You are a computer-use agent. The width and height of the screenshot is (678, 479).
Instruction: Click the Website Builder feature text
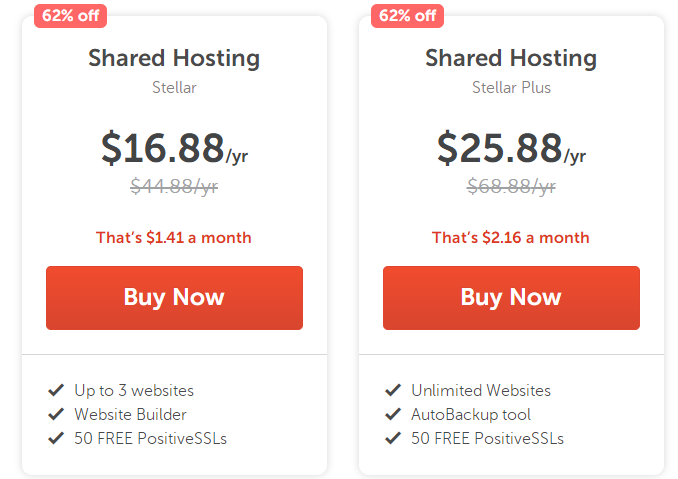tap(130, 414)
